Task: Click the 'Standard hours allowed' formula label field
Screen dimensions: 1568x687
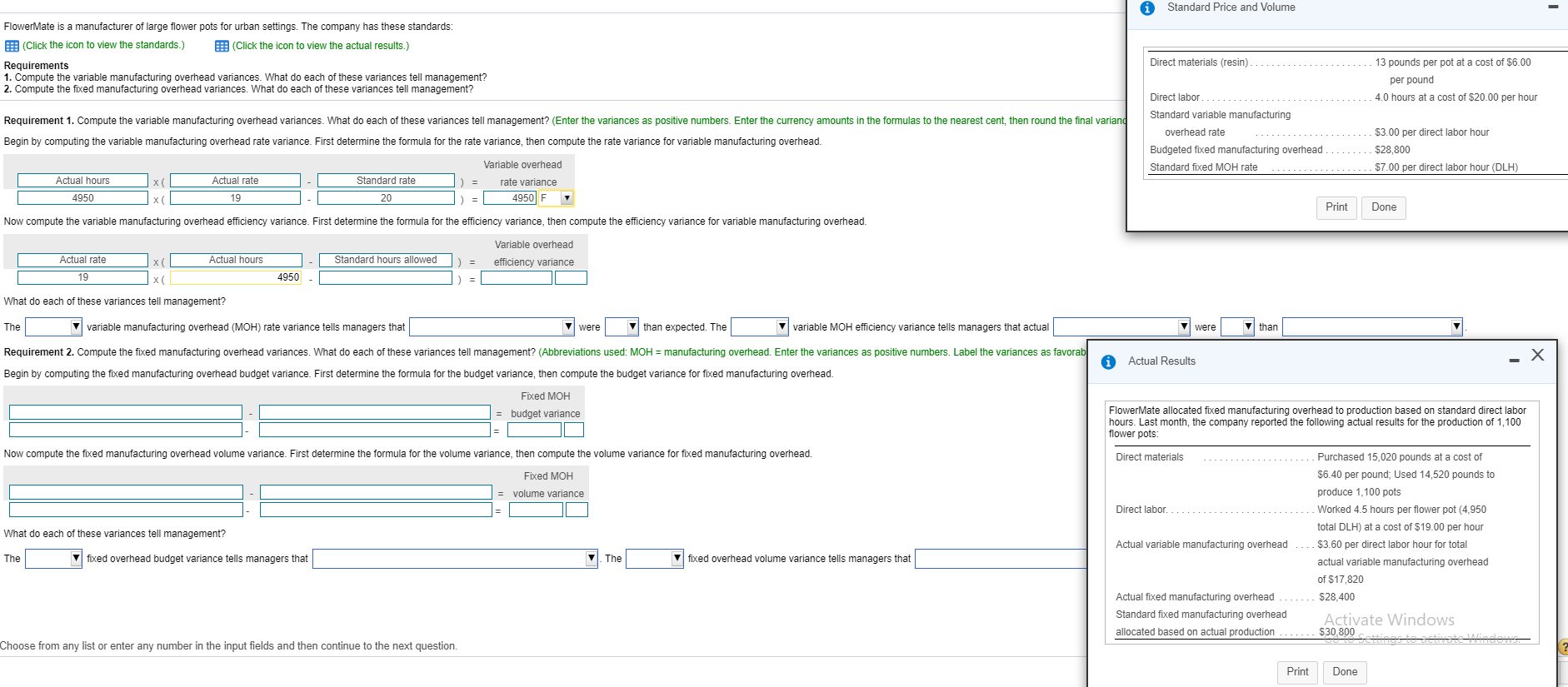Action: coord(386,260)
